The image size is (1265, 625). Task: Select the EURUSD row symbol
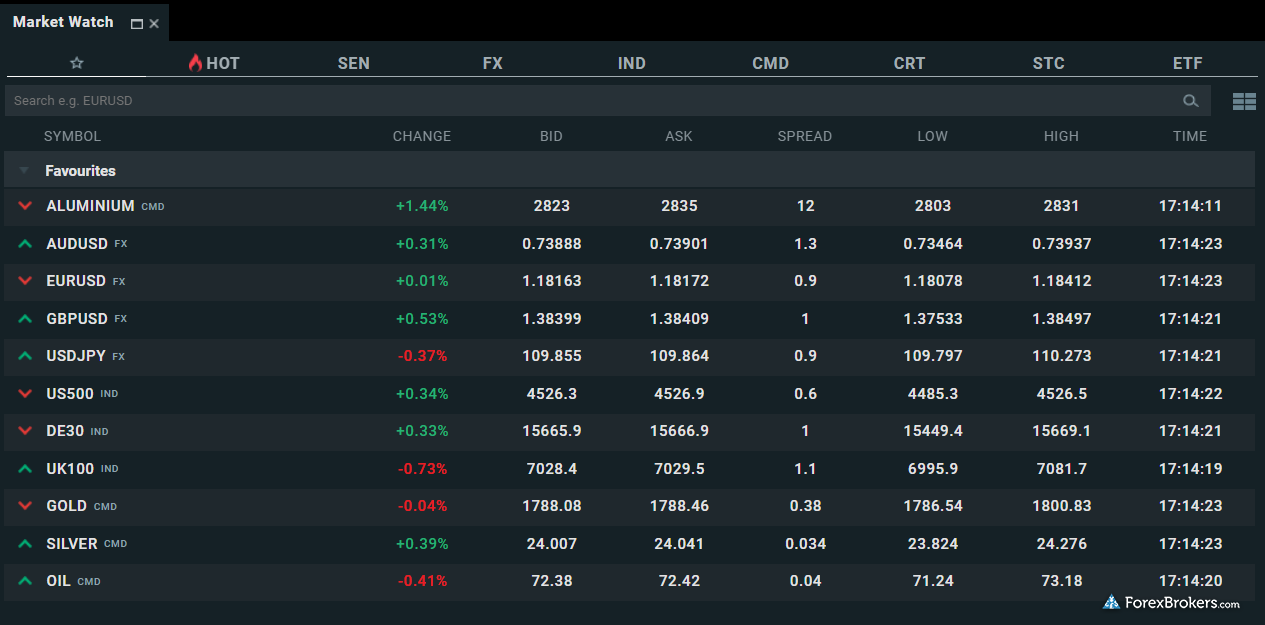(76, 281)
